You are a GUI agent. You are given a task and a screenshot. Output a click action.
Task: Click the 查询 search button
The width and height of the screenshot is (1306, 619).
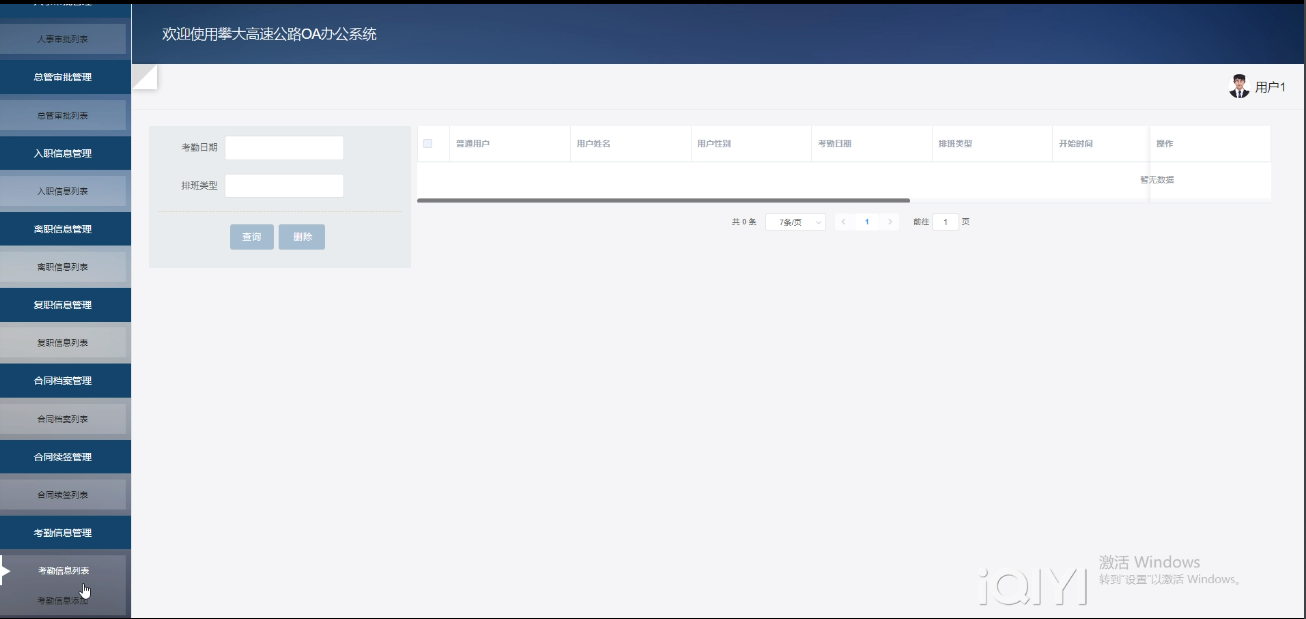pos(252,237)
